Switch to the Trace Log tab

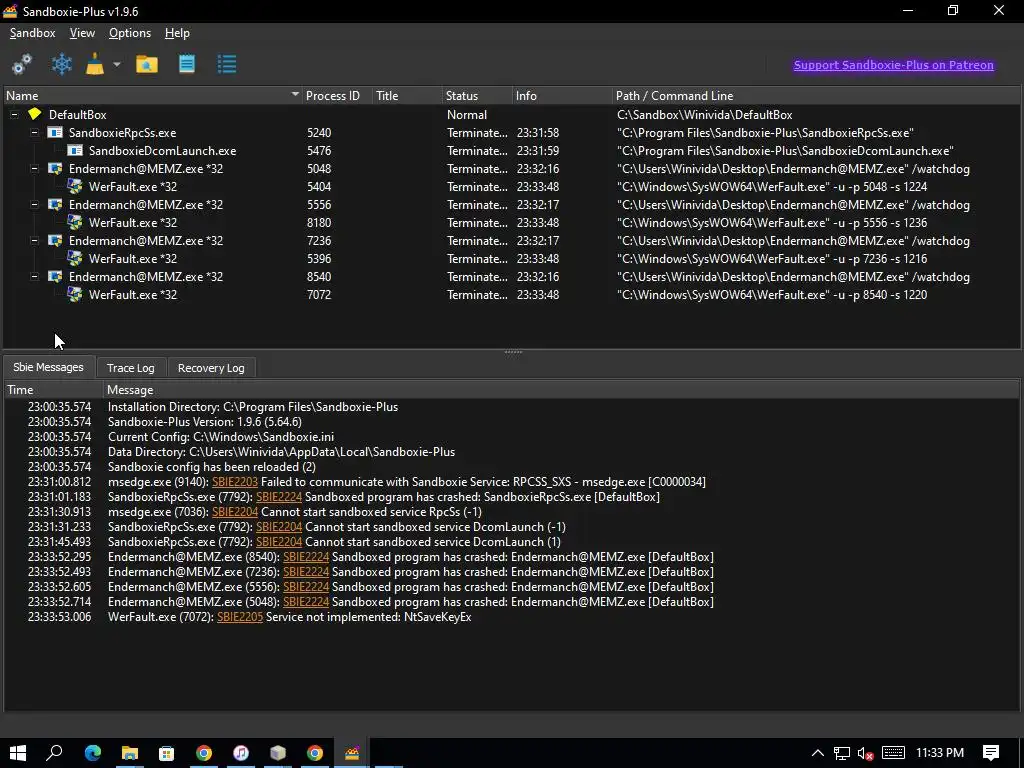(x=131, y=368)
